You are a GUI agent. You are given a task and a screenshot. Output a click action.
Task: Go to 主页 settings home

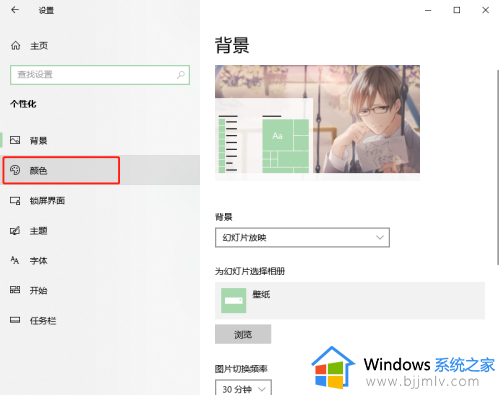click(100, 46)
